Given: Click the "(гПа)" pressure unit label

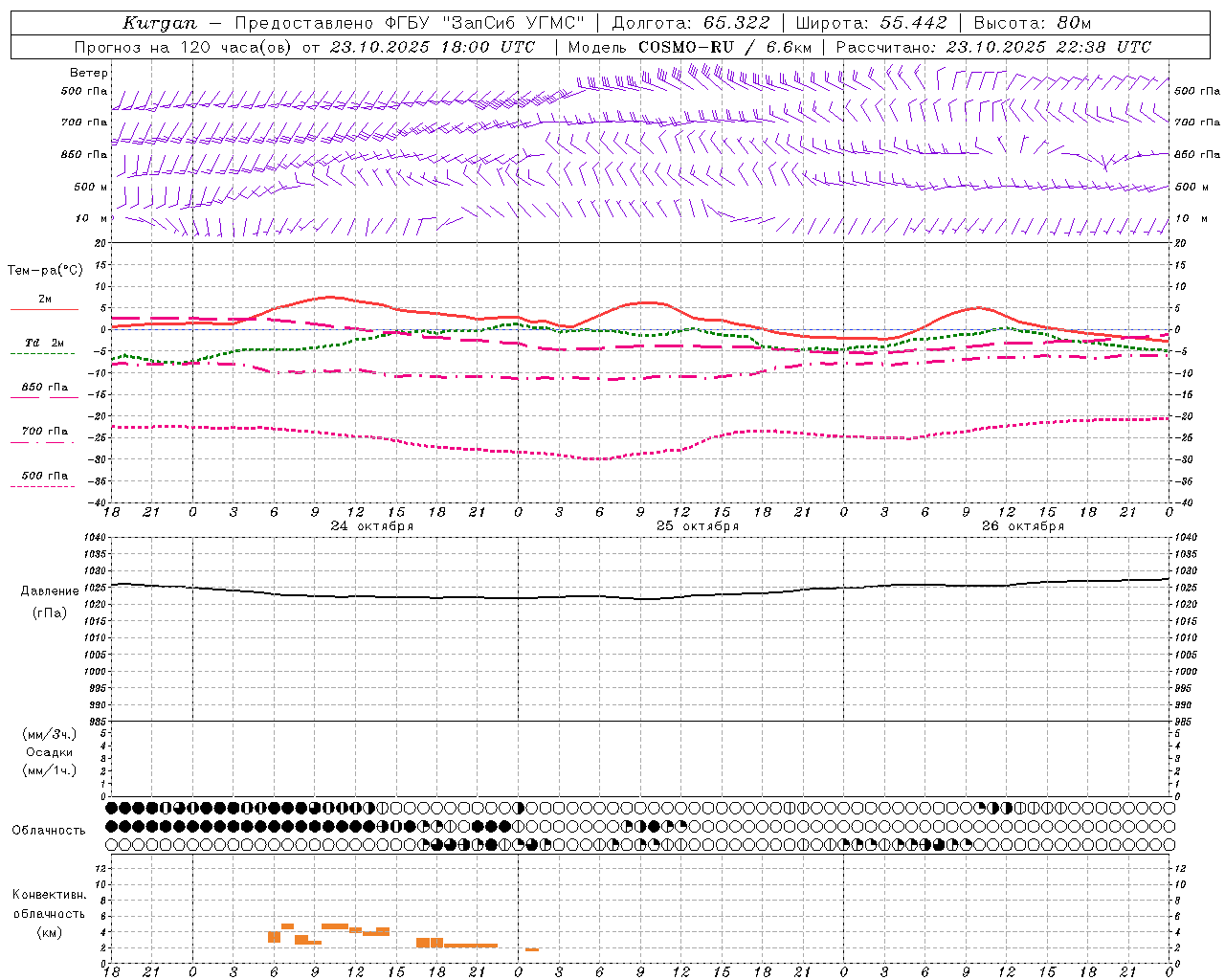Looking at the screenshot, I should pyautogui.click(x=50, y=613).
